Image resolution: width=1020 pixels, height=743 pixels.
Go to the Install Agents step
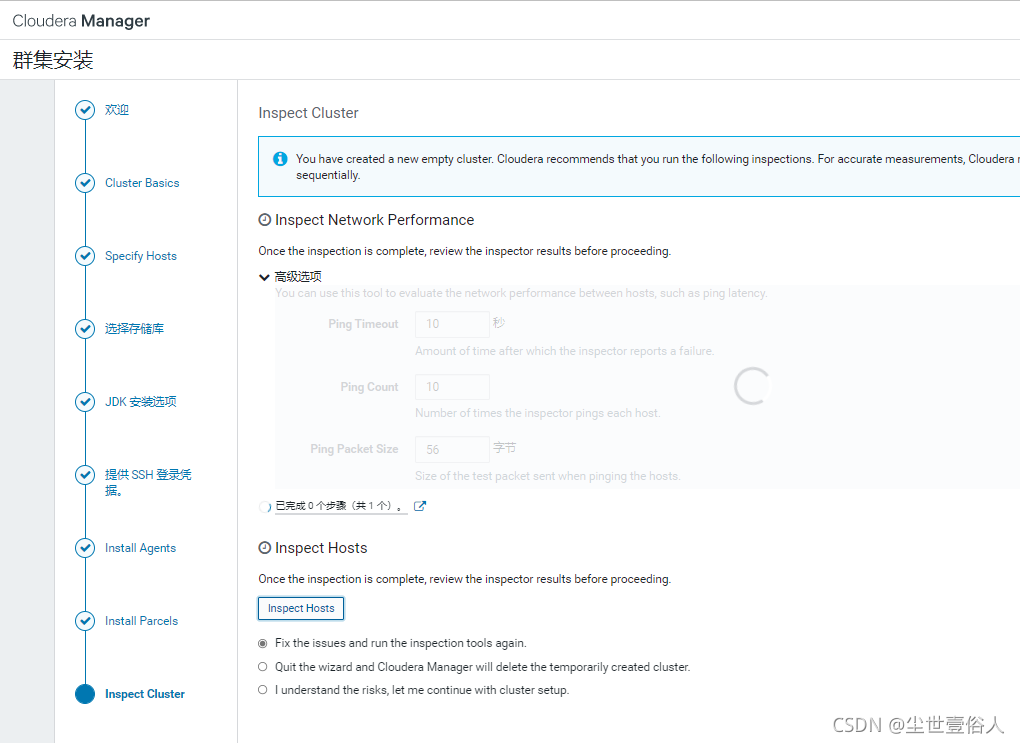tap(141, 548)
